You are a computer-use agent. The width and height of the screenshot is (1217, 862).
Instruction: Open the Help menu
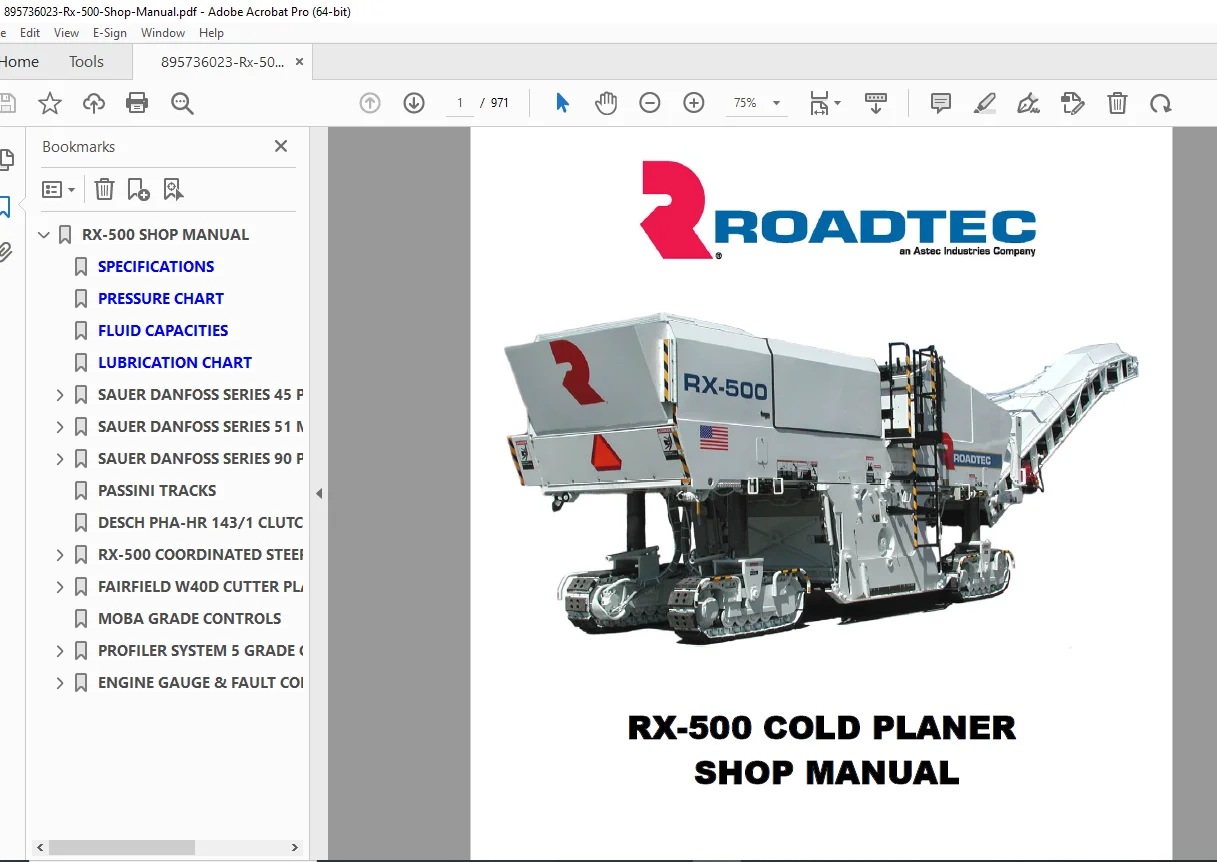pyautogui.click(x=211, y=33)
